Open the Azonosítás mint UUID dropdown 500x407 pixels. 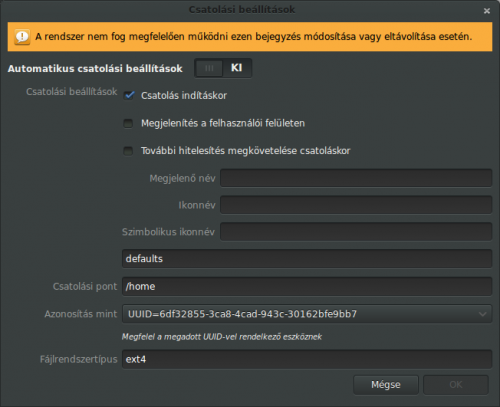click(x=307, y=314)
